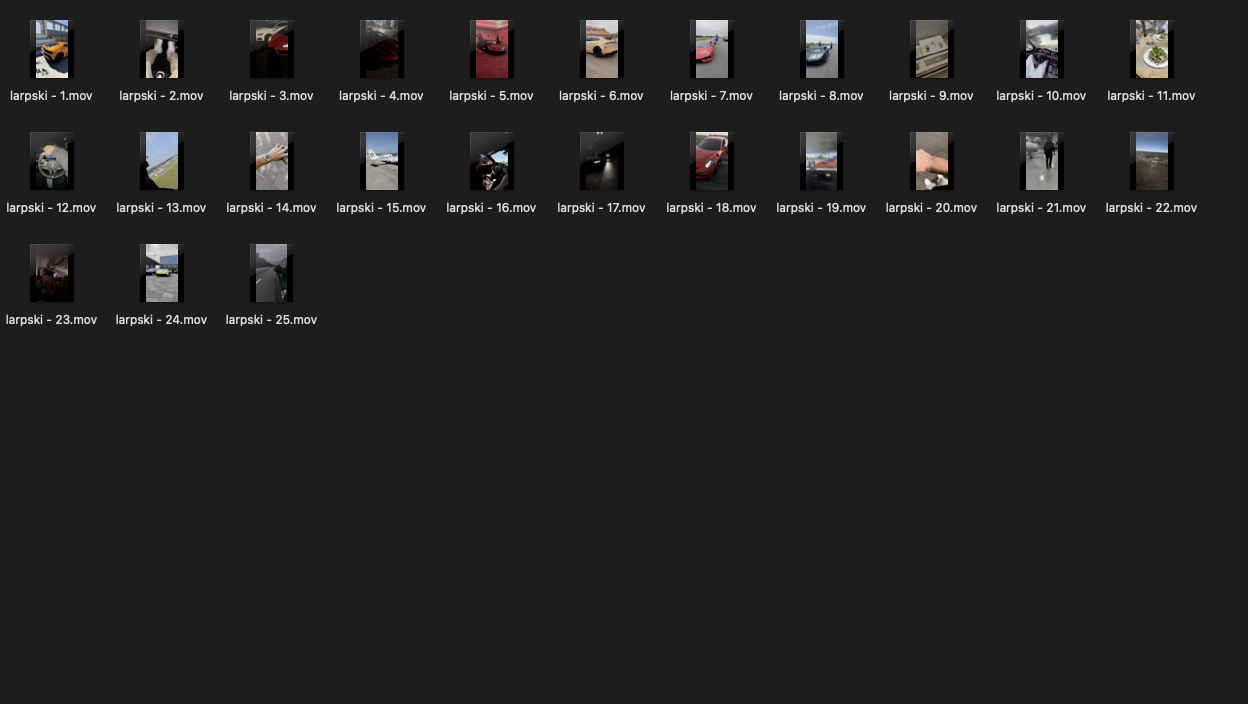Select the larpski - 14.mov video thumbnail
1248x704 pixels.
pos(271,161)
